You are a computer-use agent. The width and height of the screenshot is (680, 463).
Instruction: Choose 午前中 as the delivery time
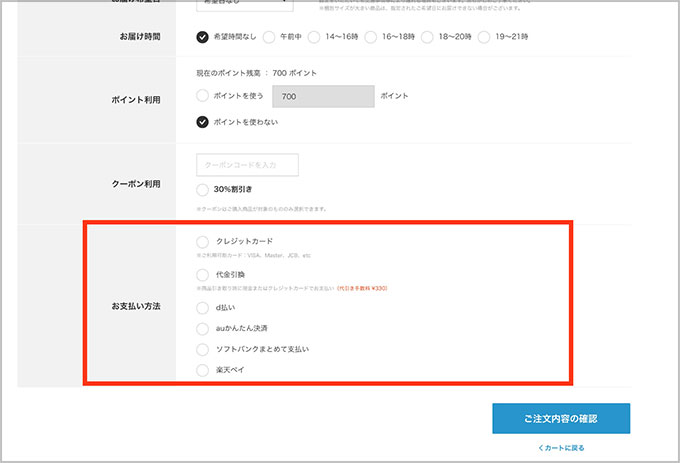point(270,37)
